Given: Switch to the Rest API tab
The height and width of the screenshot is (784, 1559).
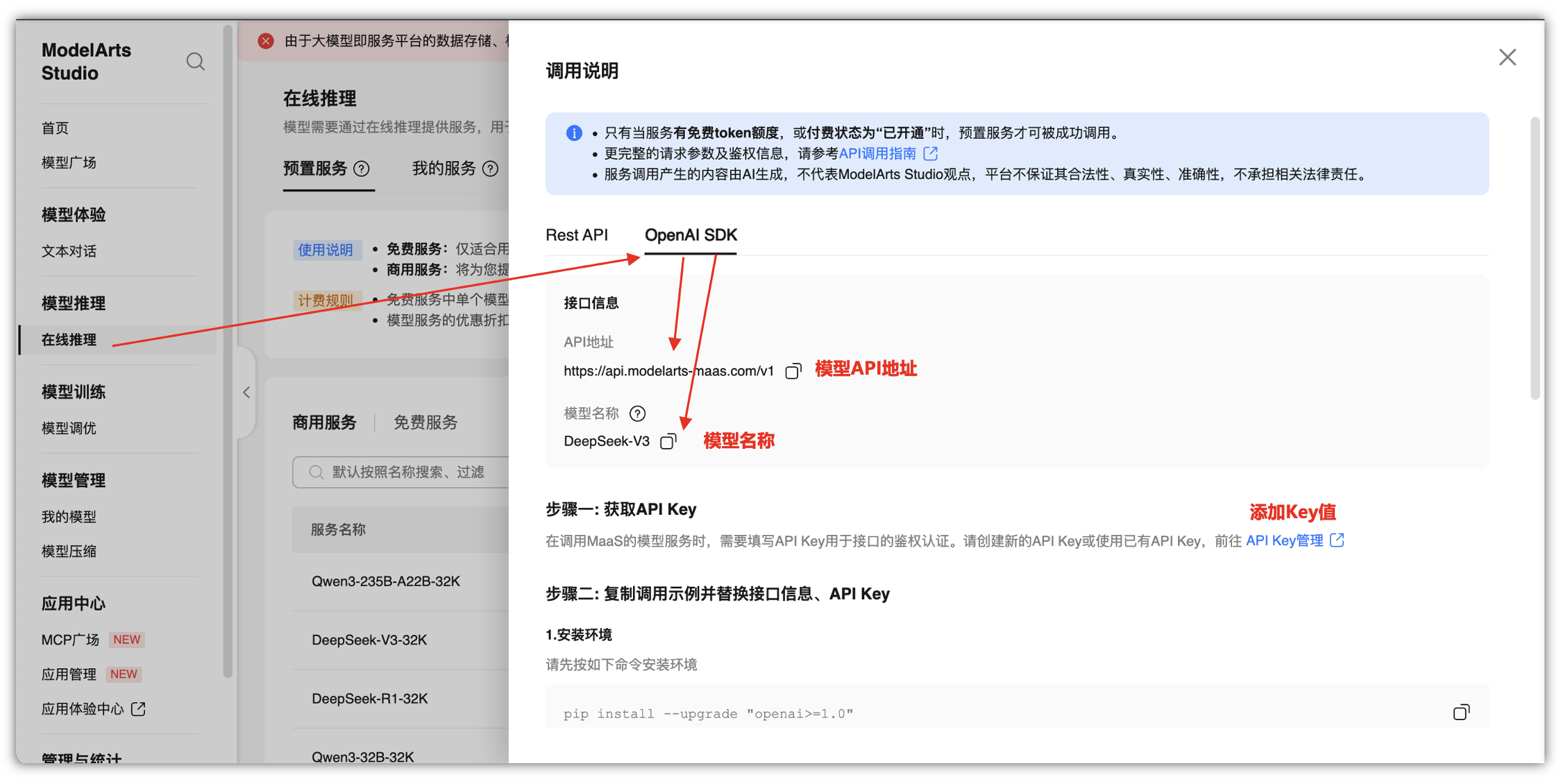Looking at the screenshot, I should click(x=576, y=235).
